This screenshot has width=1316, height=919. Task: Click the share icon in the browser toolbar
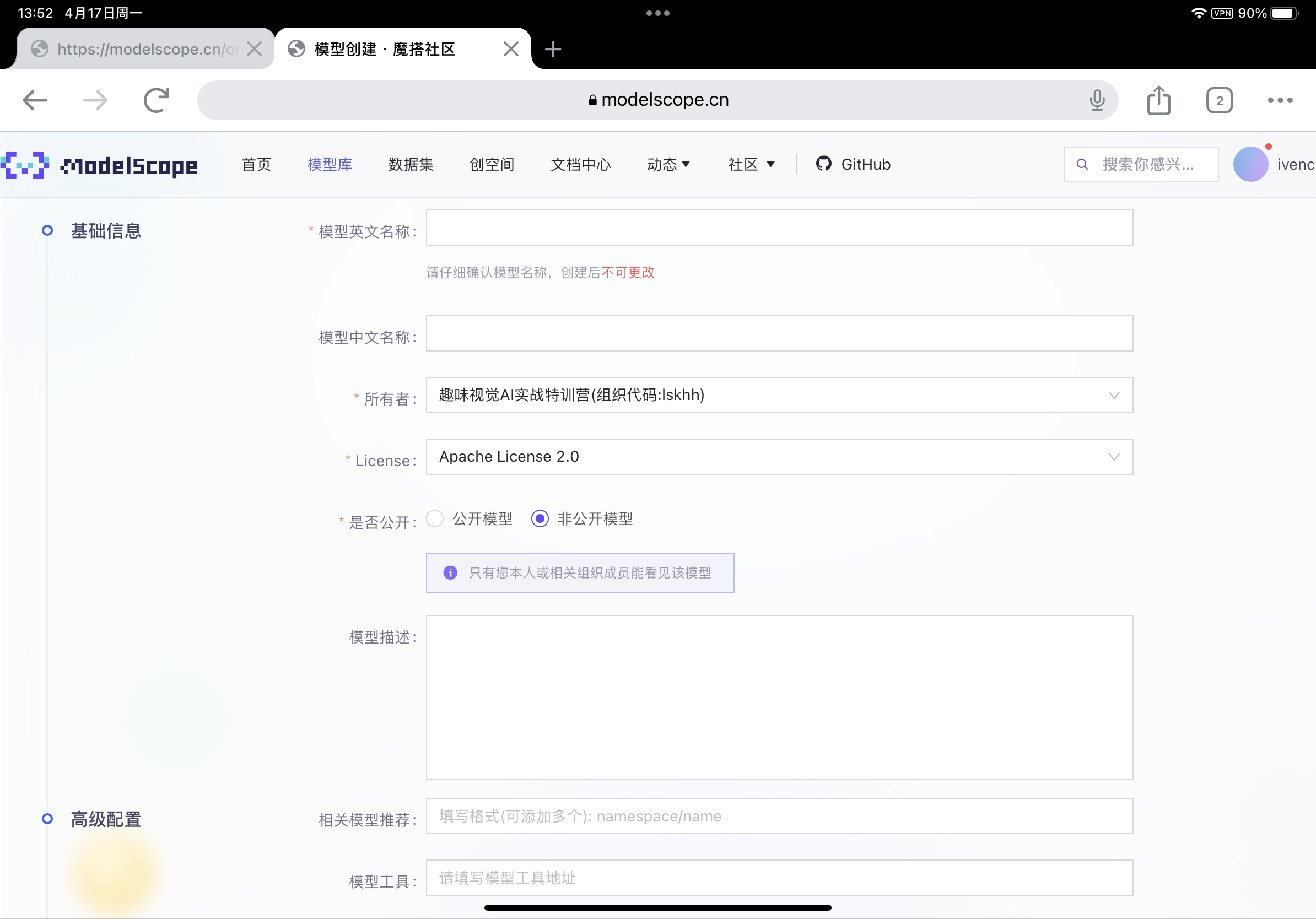point(1159,100)
